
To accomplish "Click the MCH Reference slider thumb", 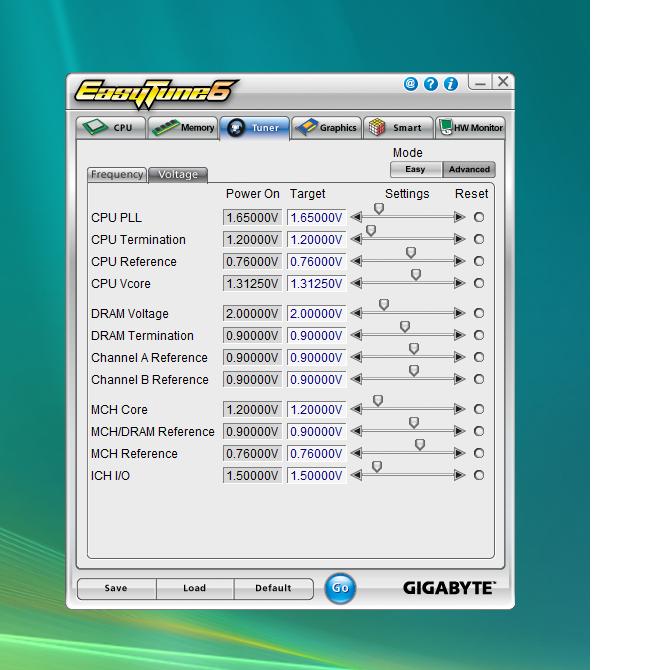I will click(420, 445).
